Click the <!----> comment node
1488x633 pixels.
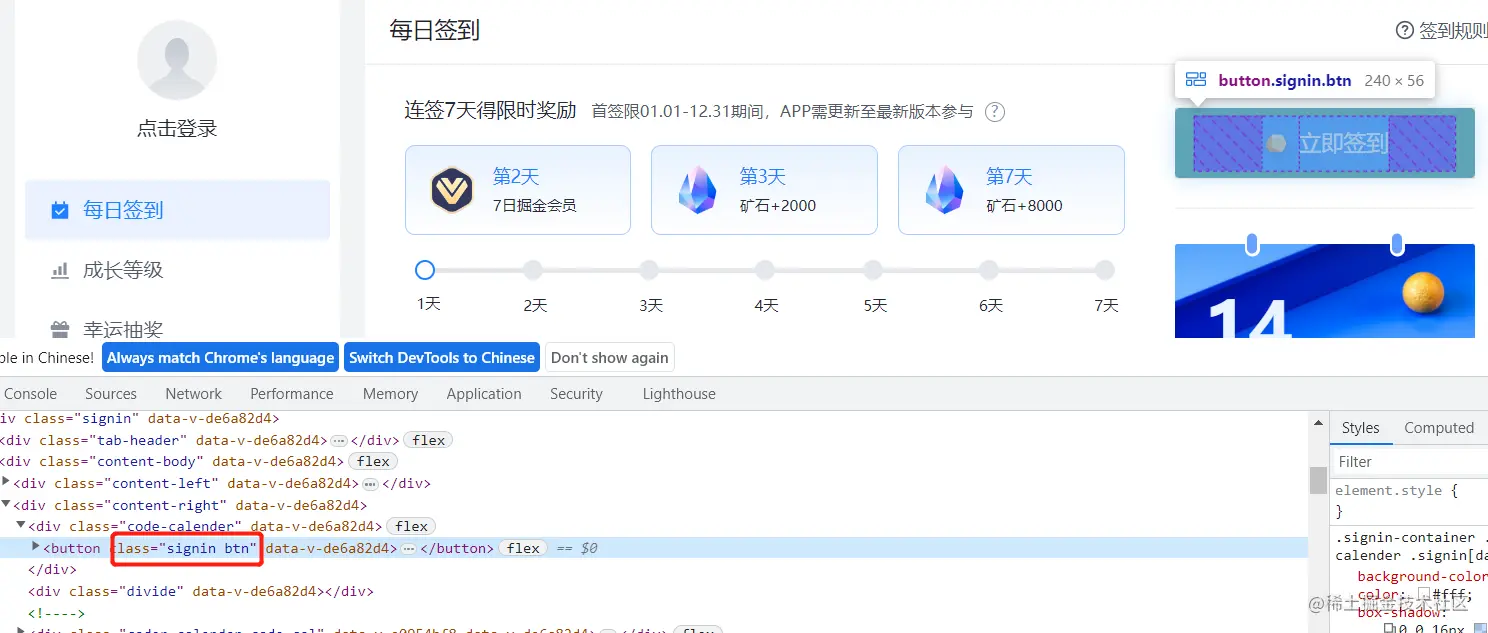click(57, 613)
